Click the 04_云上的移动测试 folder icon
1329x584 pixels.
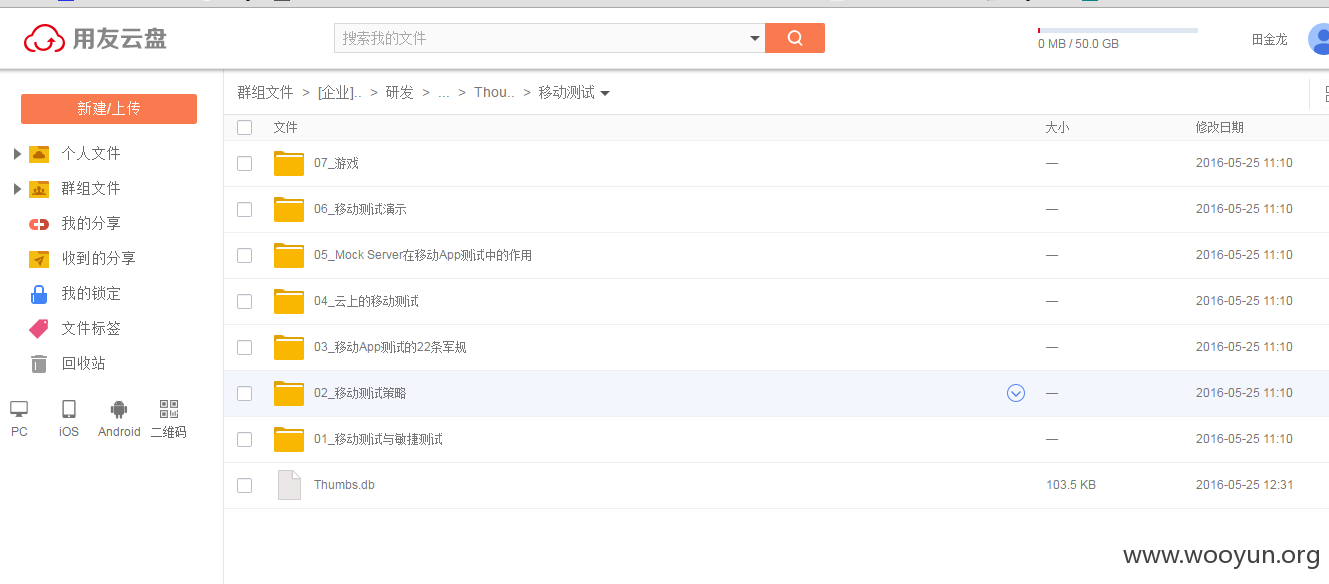click(289, 301)
